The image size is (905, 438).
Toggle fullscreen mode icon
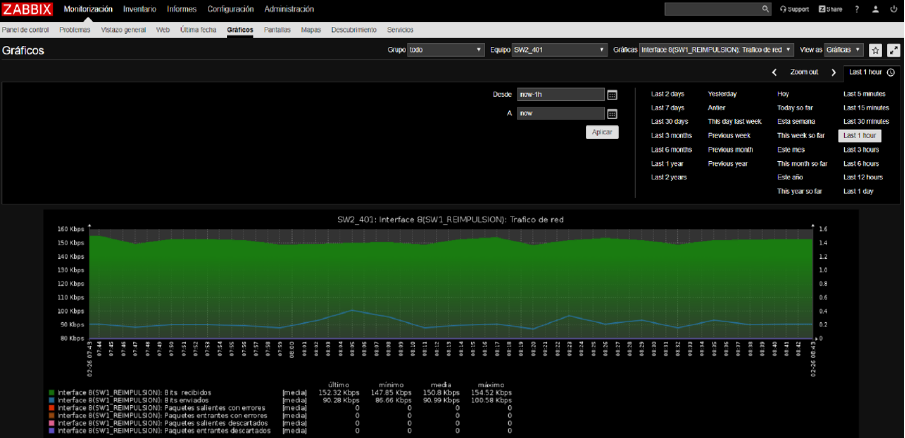tap(893, 50)
